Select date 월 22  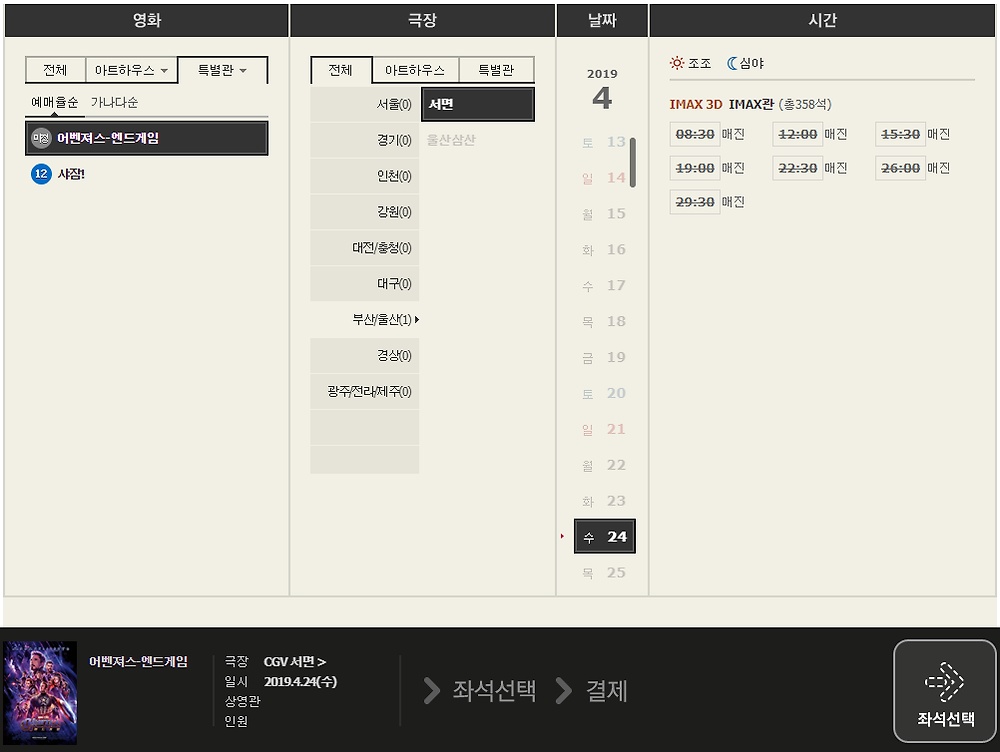pos(604,465)
